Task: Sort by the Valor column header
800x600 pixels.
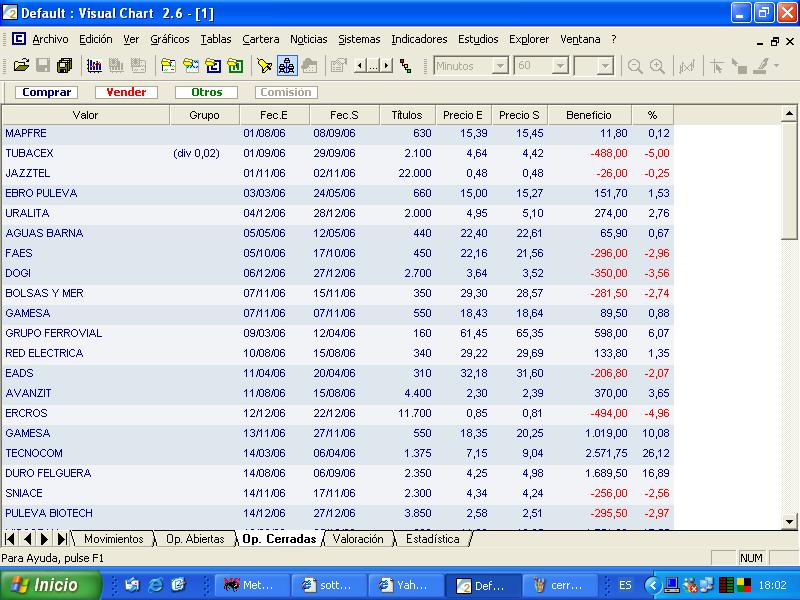Action: 85,115
